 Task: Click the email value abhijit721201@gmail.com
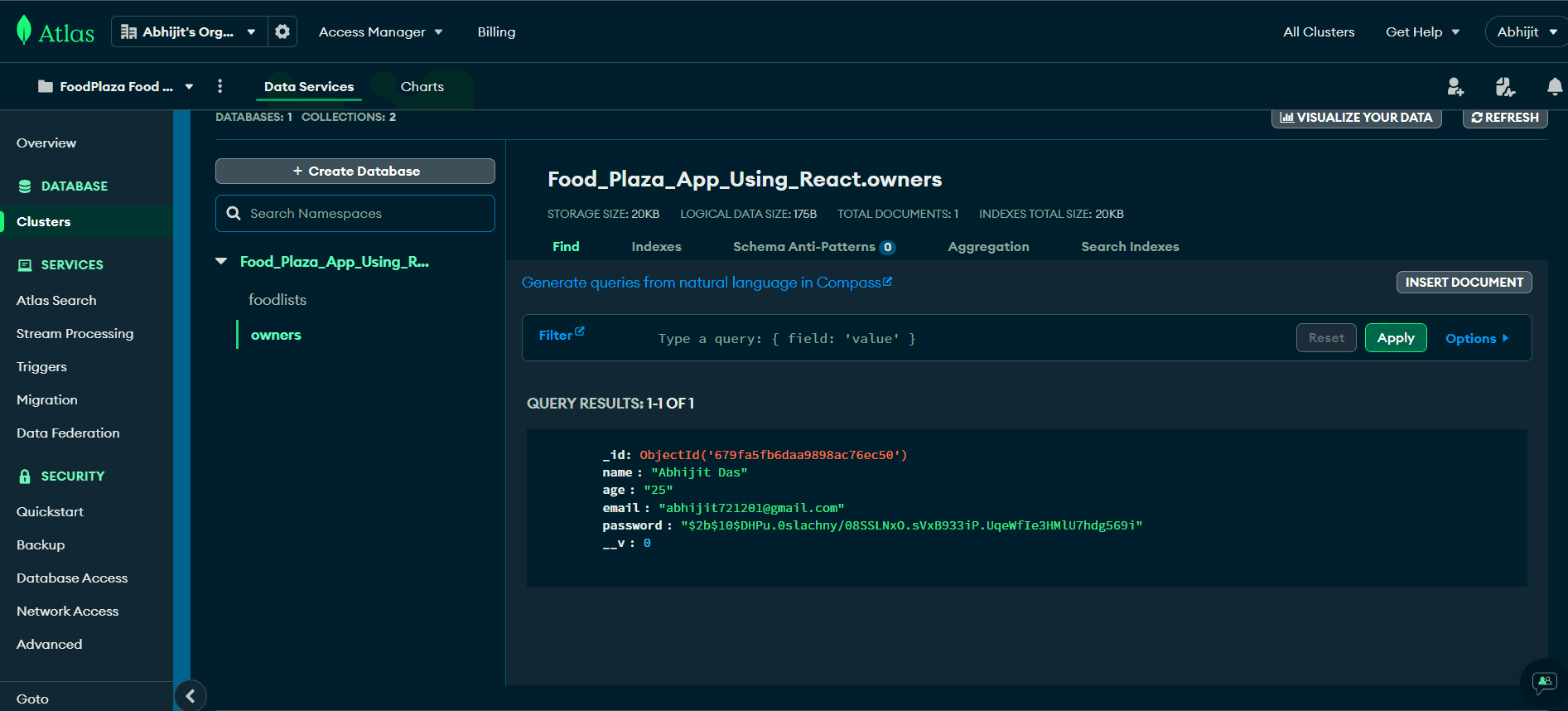point(751,508)
